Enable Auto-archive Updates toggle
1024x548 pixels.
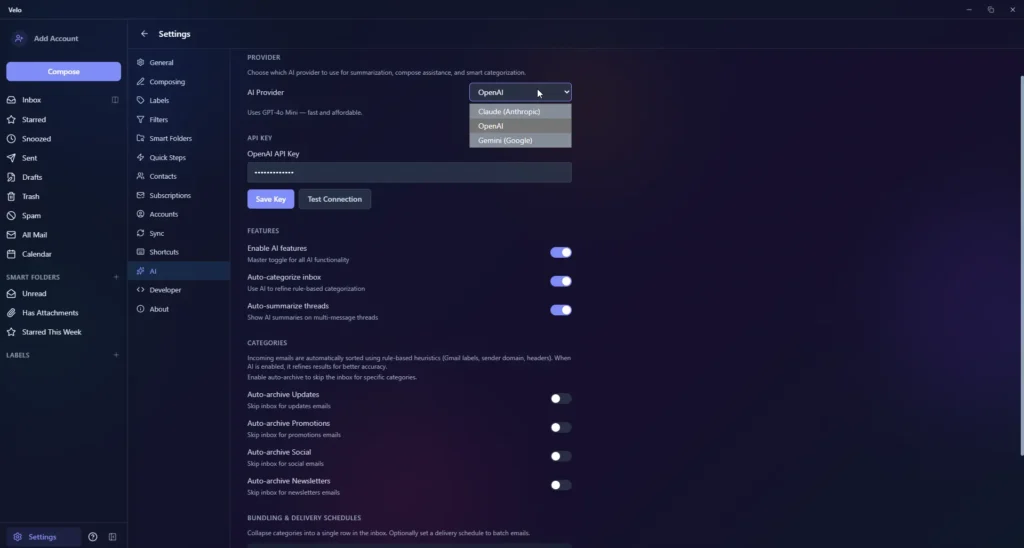[x=560, y=398]
